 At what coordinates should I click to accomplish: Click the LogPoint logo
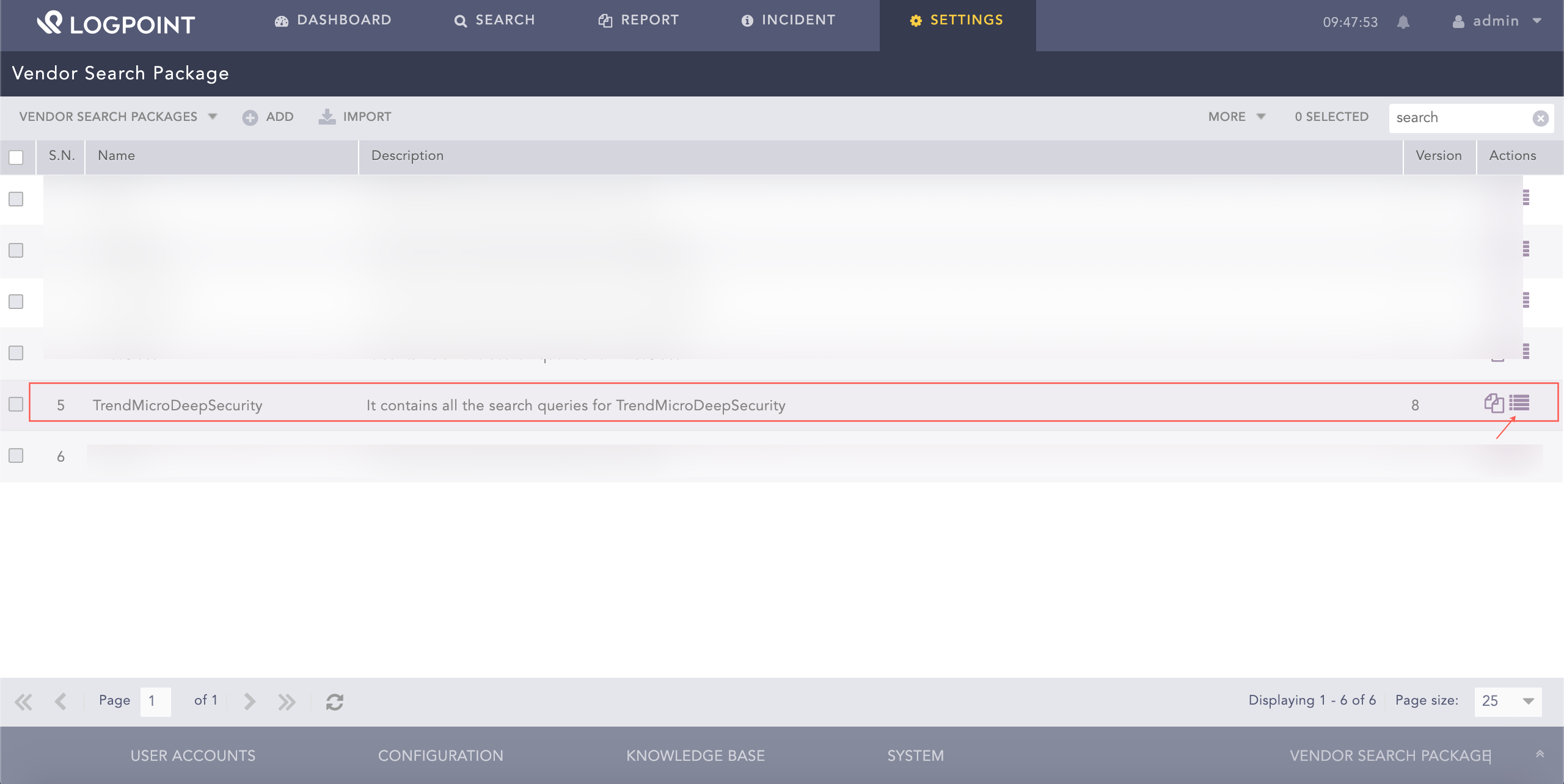click(x=115, y=23)
